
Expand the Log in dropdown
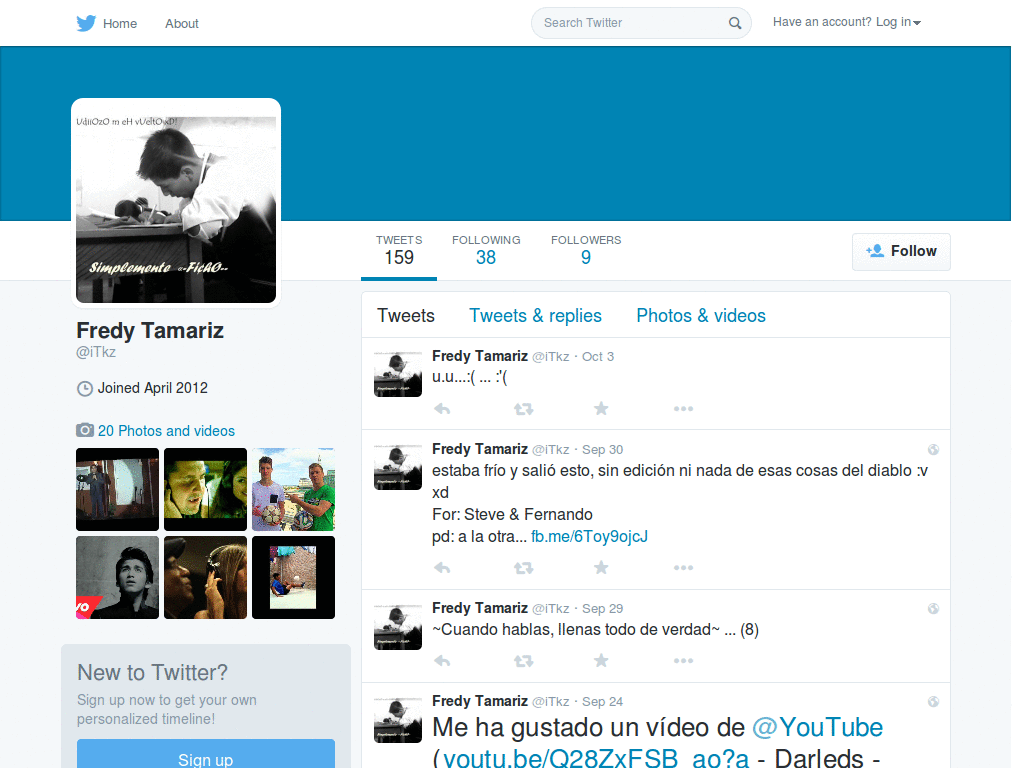tap(847, 22)
